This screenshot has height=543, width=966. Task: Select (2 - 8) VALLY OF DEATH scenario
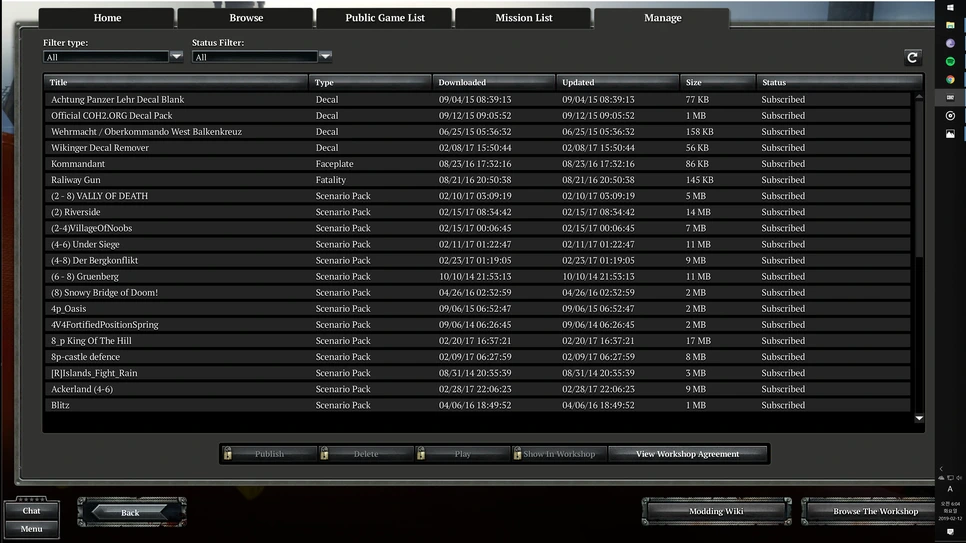[477, 195]
